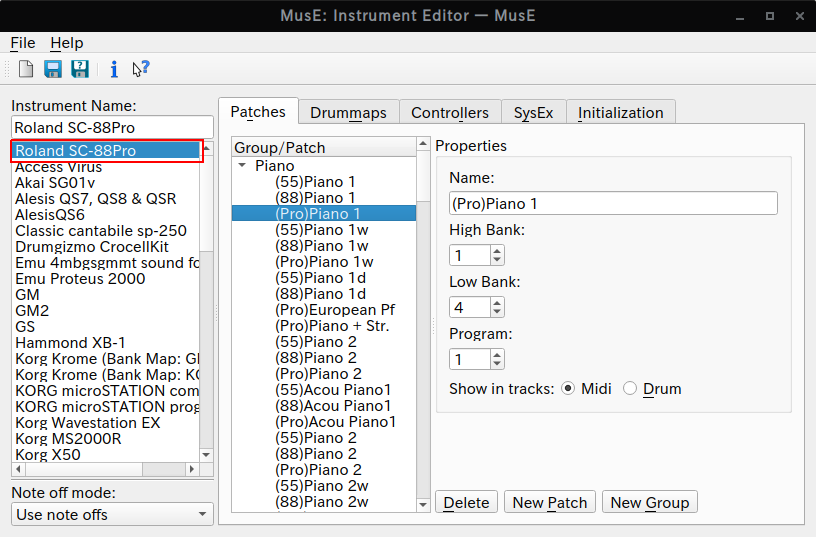Click patch list scroll up arrow
The height and width of the screenshot is (537, 816).
click(423, 144)
